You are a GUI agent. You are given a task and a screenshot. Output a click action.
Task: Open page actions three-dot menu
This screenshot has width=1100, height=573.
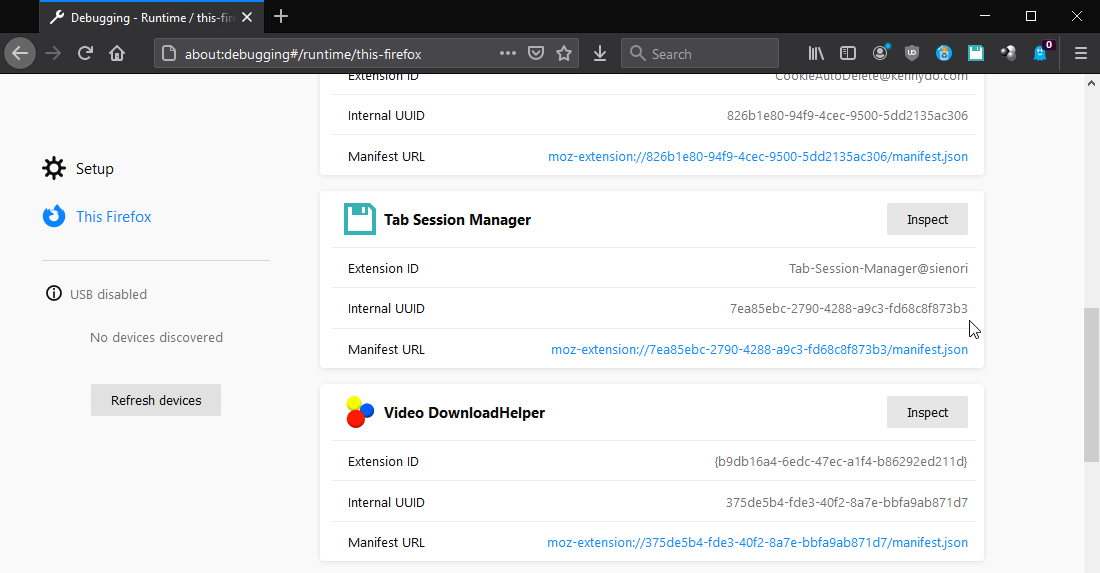coord(508,53)
